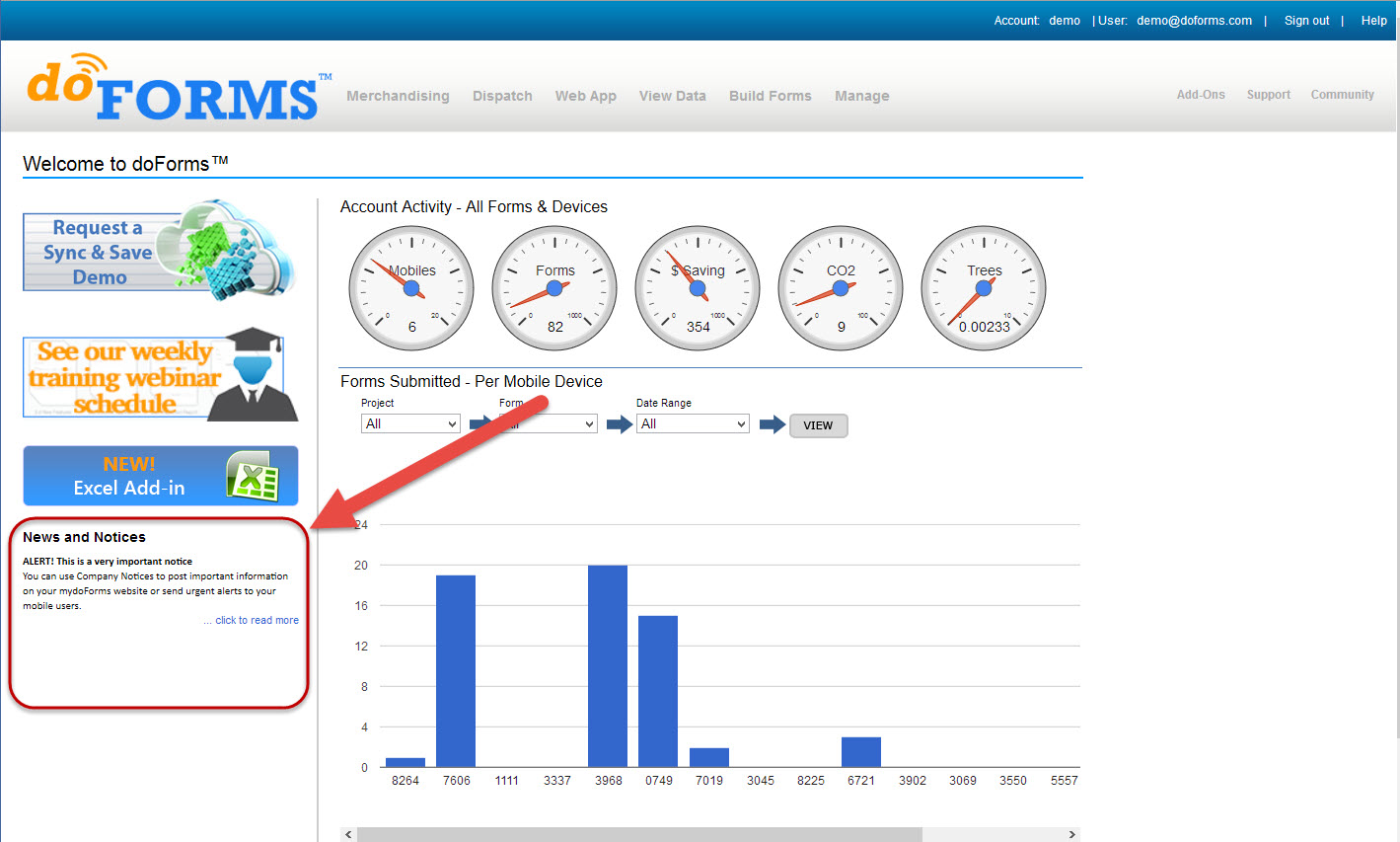Screen dimensions: 1400x842
Task: Click the 'ALERT! This is a very important notice' text
Action: pyautogui.click(x=108, y=561)
